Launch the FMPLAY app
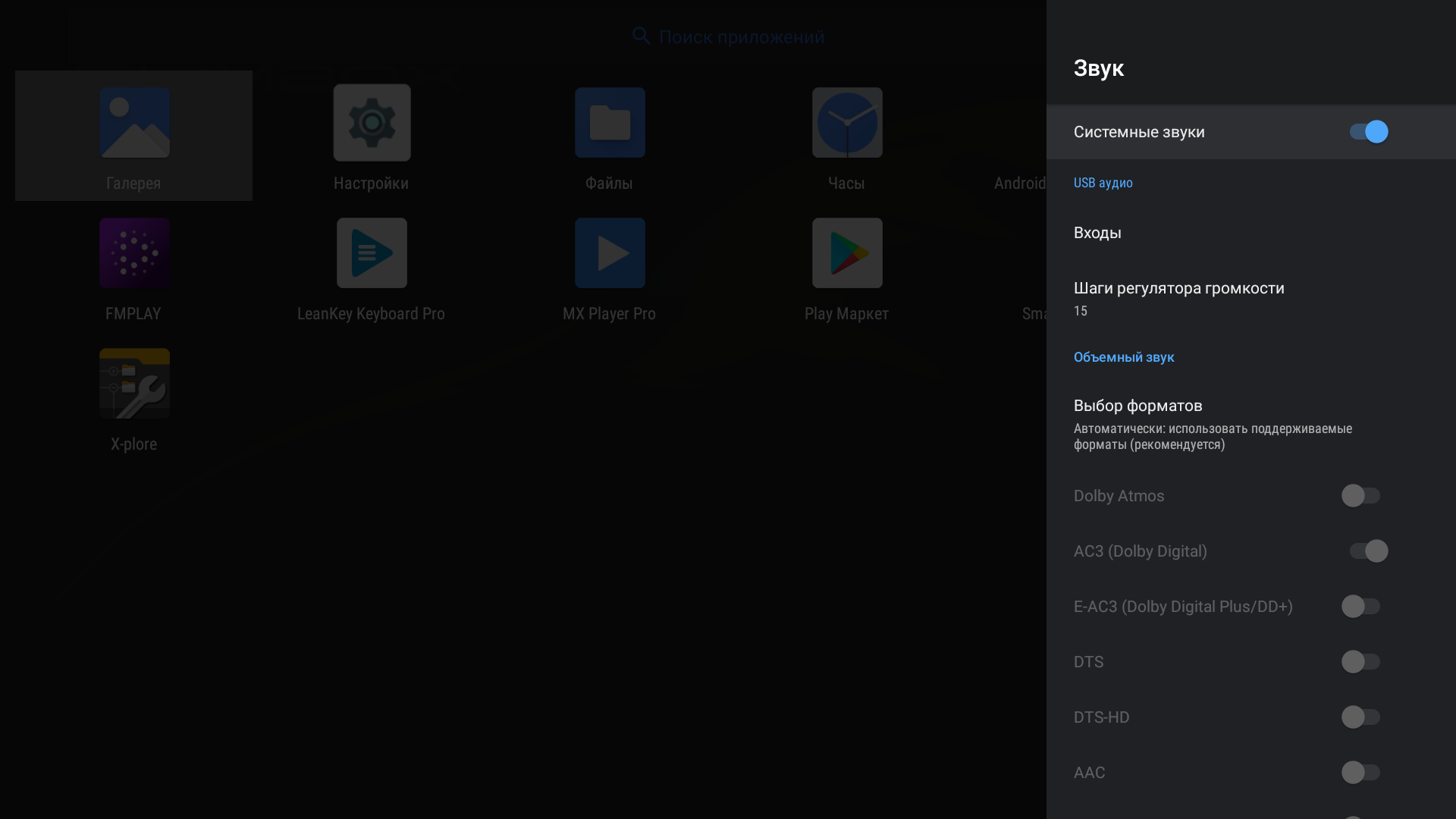The height and width of the screenshot is (819, 1456). pyautogui.click(x=134, y=253)
